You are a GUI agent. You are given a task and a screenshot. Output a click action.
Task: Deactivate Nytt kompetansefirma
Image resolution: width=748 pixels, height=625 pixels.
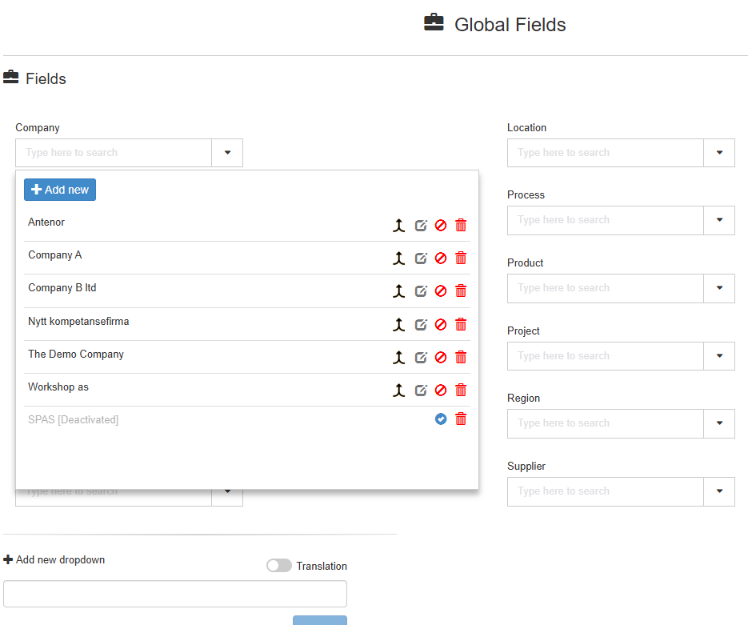441,325
